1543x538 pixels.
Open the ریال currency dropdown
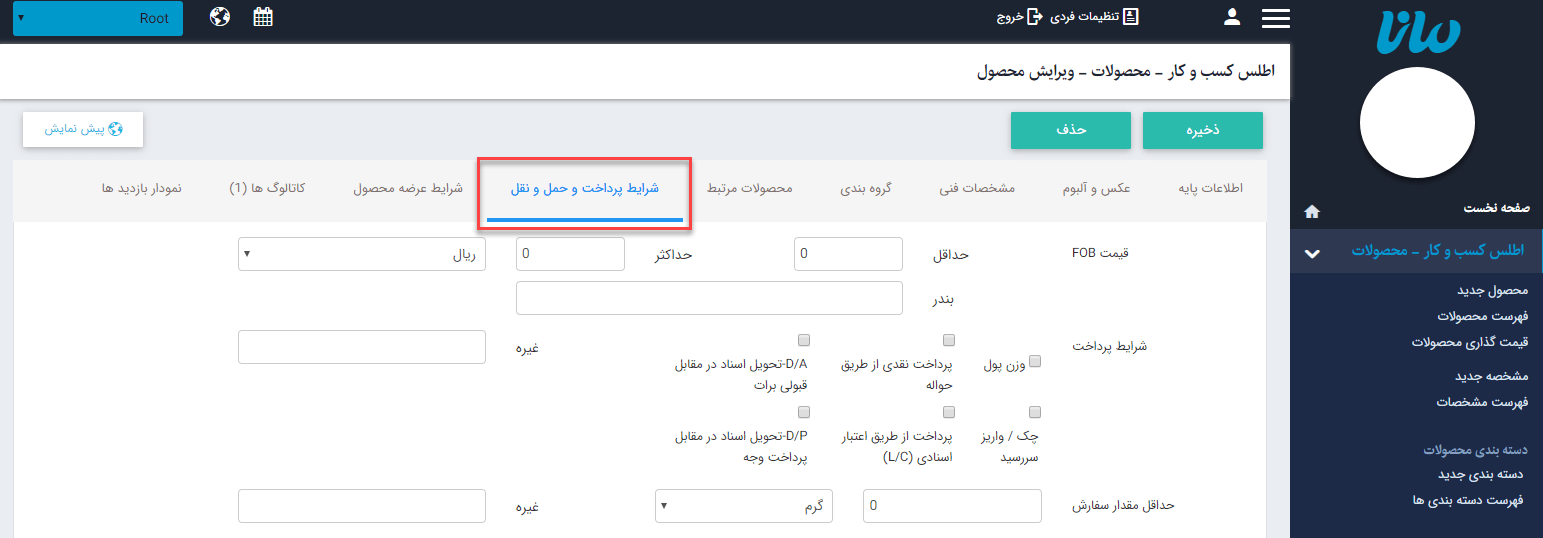362,254
